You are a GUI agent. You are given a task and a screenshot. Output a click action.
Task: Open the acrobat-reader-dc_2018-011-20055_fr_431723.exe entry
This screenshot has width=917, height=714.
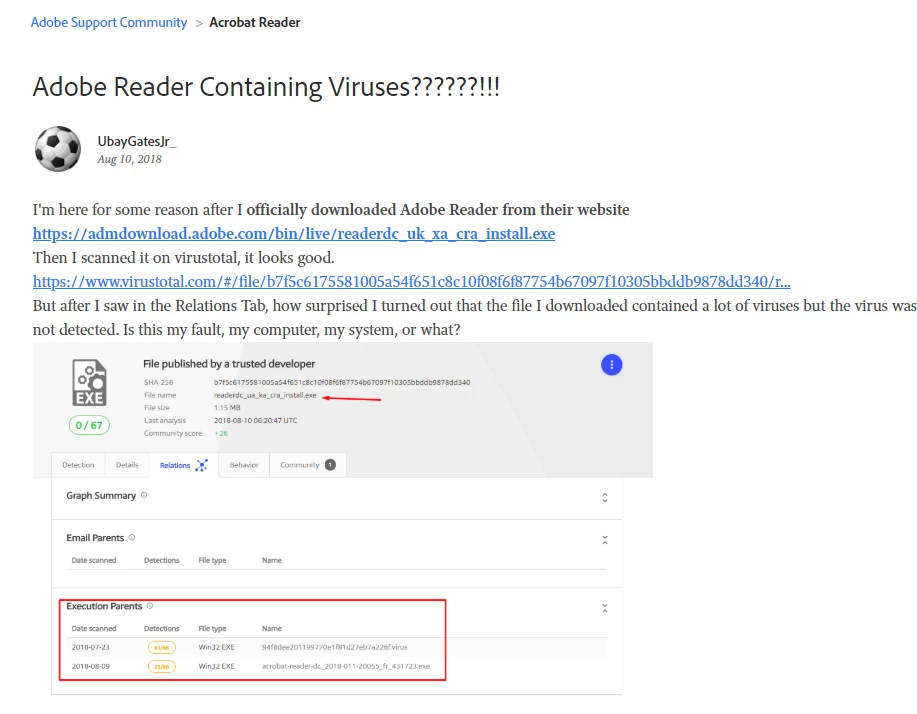(346, 666)
